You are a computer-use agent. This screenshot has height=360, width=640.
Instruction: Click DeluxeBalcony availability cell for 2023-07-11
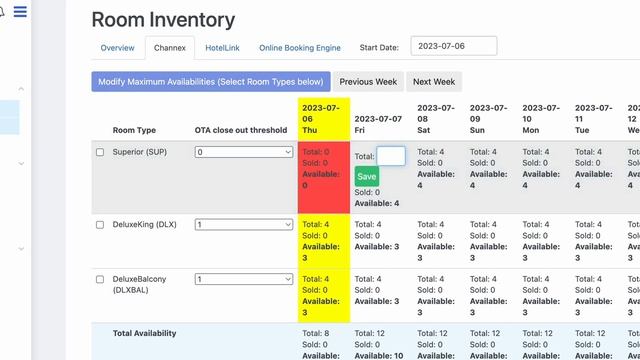597,296
